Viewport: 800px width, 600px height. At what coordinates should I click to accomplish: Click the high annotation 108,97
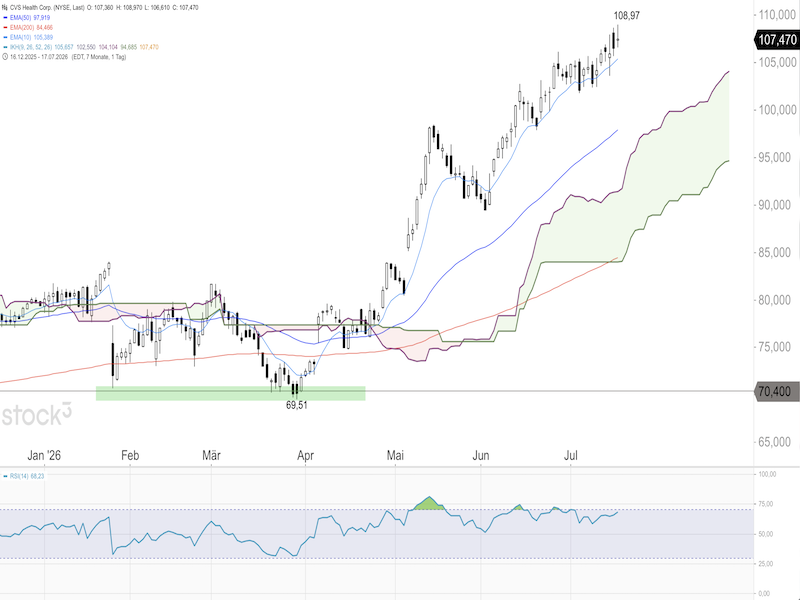[627, 15]
